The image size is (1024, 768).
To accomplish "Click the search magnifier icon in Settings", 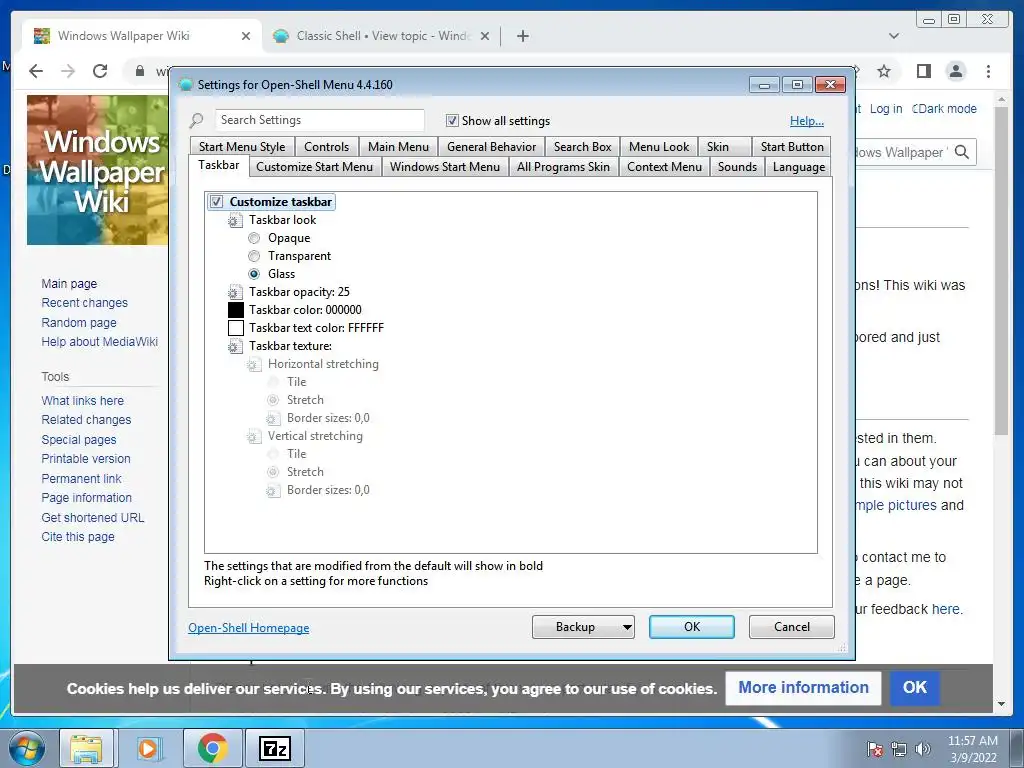I will (x=197, y=120).
